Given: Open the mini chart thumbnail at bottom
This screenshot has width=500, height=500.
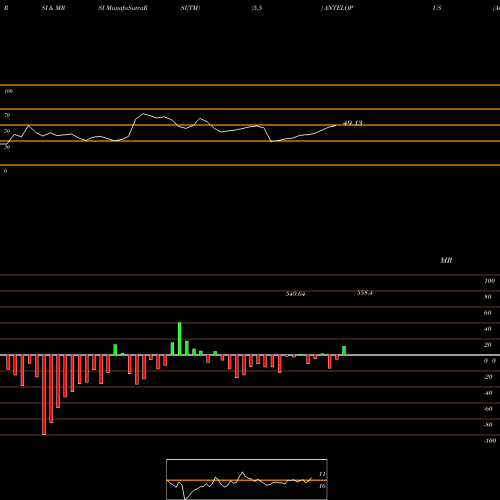Looking at the screenshot, I should click(247, 479).
